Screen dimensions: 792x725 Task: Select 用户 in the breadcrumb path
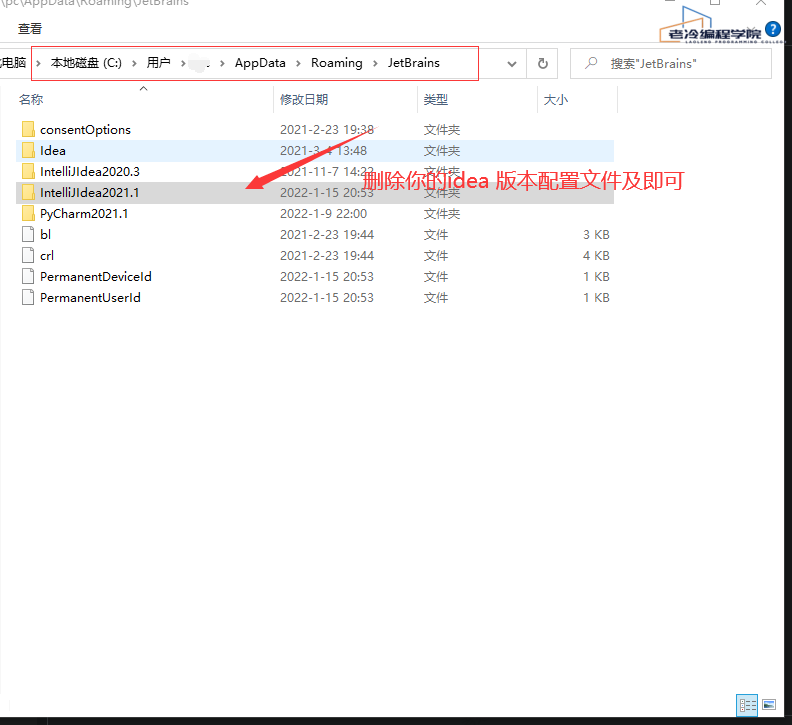159,63
